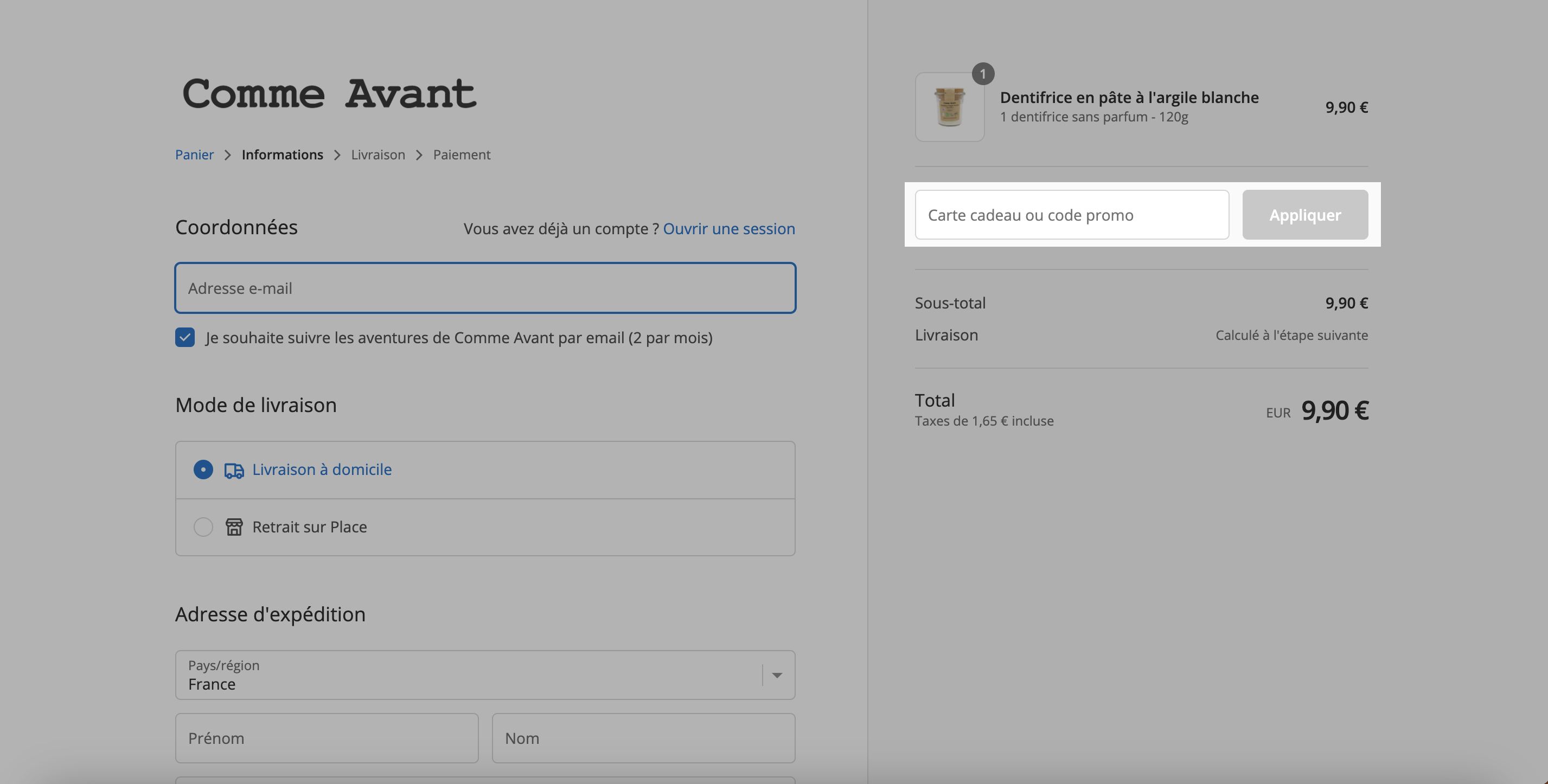Click the Livraison breadcrumb step
Viewport: 1548px width, 784px height.
[x=378, y=155]
